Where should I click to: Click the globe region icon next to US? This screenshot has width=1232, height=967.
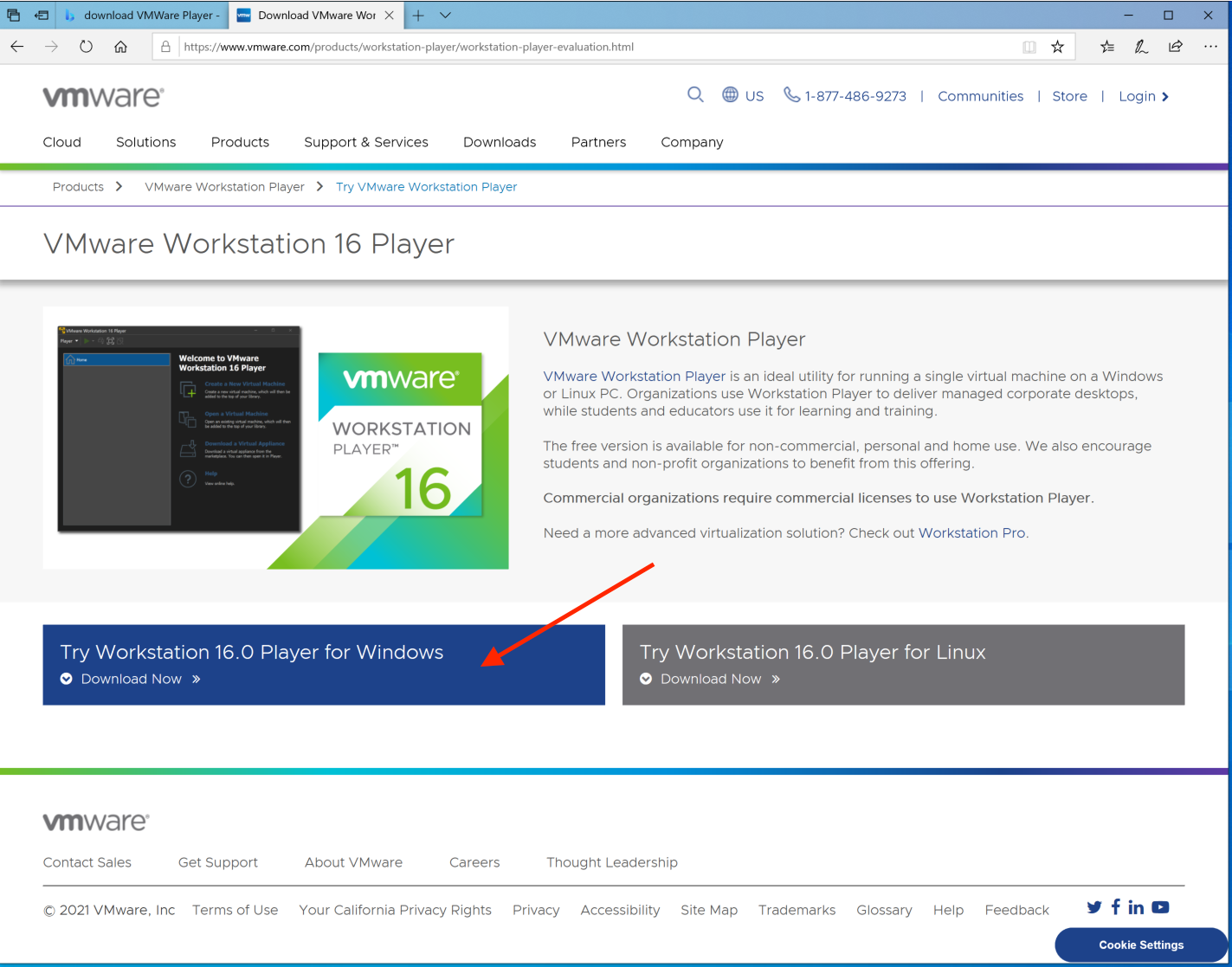[x=730, y=95]
